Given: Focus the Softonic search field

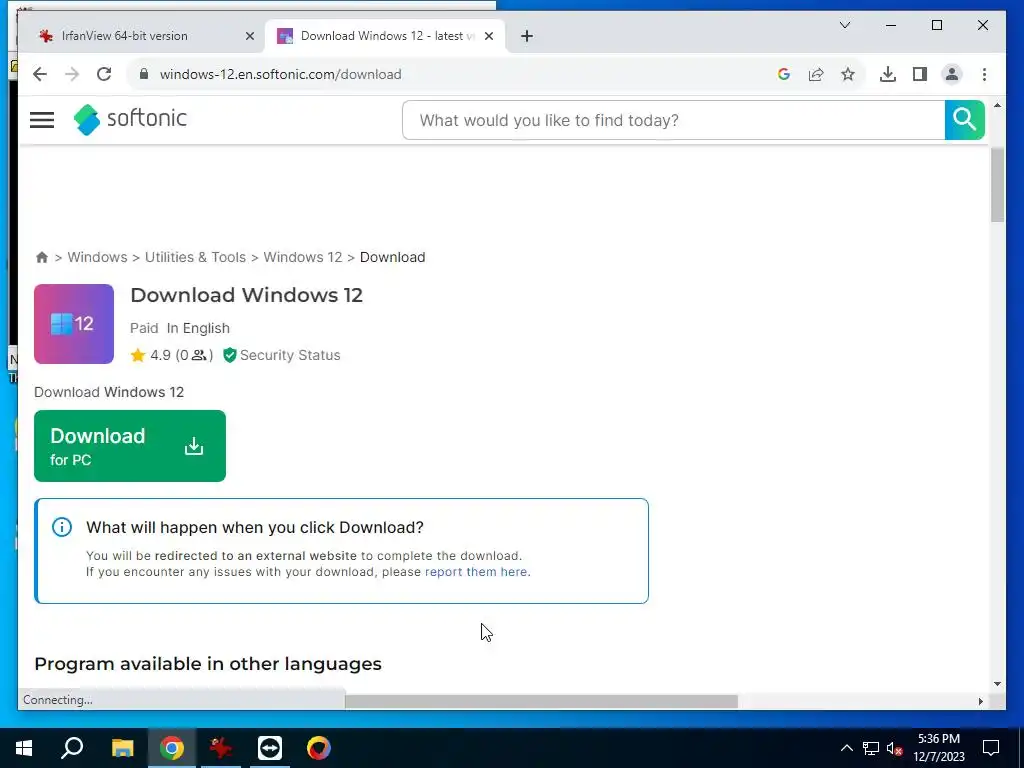Looking at the screenshot, I should pos(673,120).
